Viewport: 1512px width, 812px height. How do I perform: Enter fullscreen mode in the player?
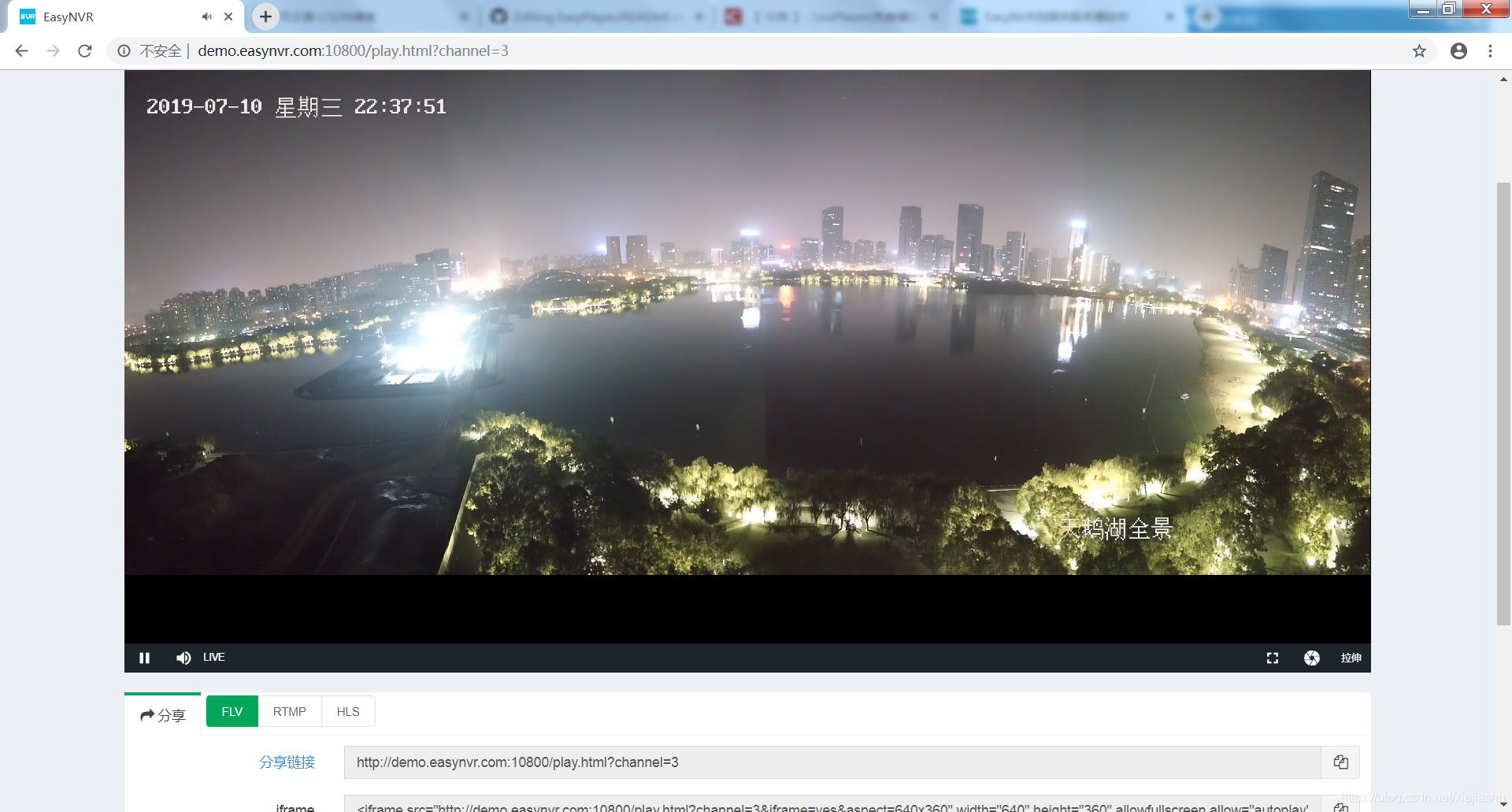click(1273, 658)
